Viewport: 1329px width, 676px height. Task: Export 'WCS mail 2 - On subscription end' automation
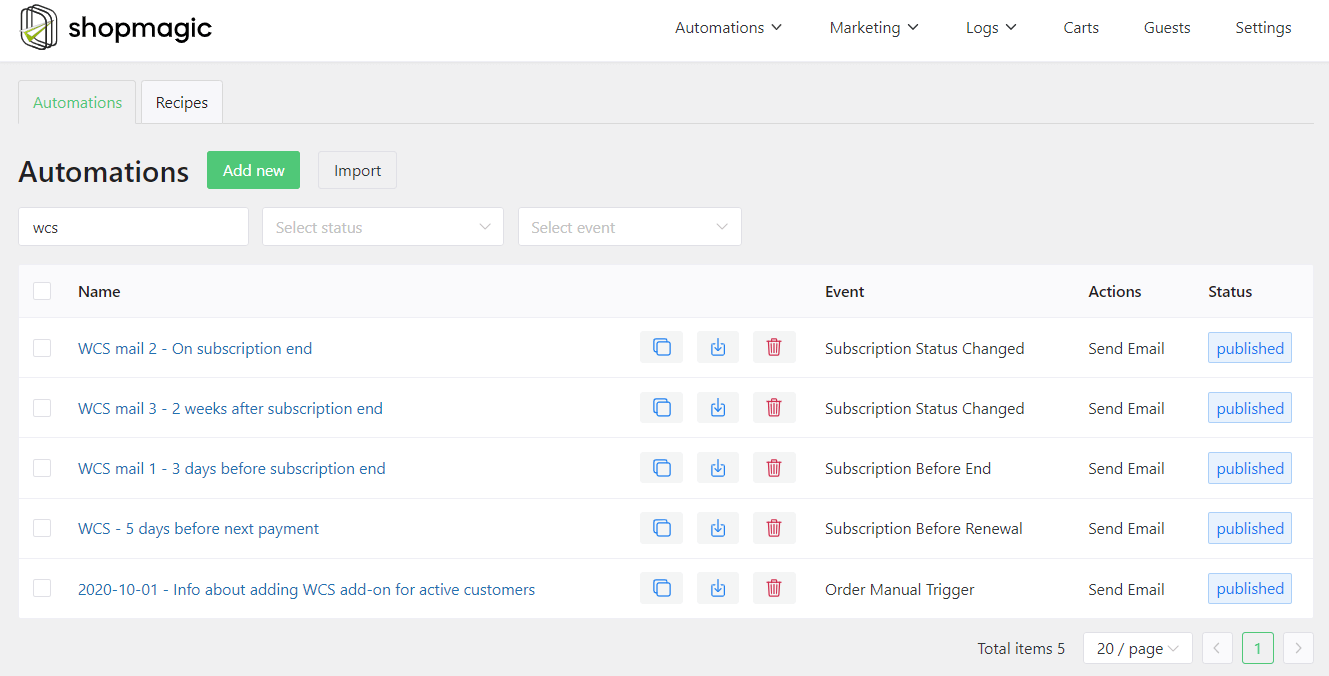(x=718, y=348)
